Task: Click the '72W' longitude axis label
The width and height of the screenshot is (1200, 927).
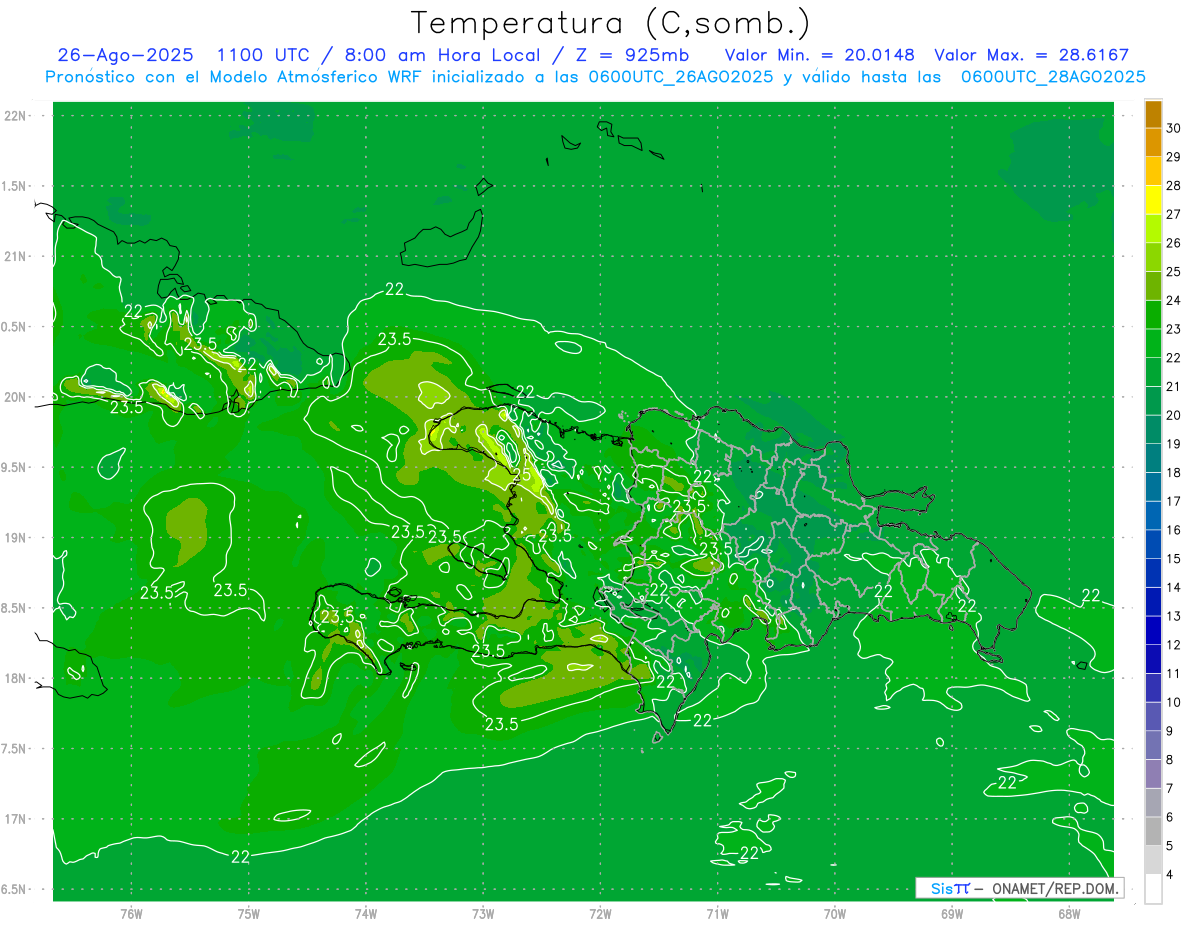Action: pos(601,914)
